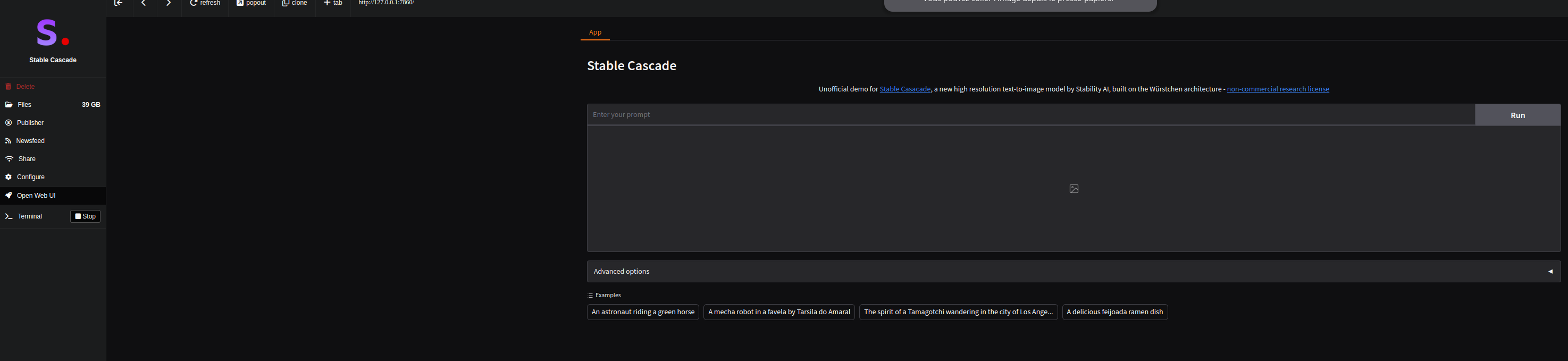Open the non-commercial research license link
The image size is (1568, 361).
tap(1278, 89)
